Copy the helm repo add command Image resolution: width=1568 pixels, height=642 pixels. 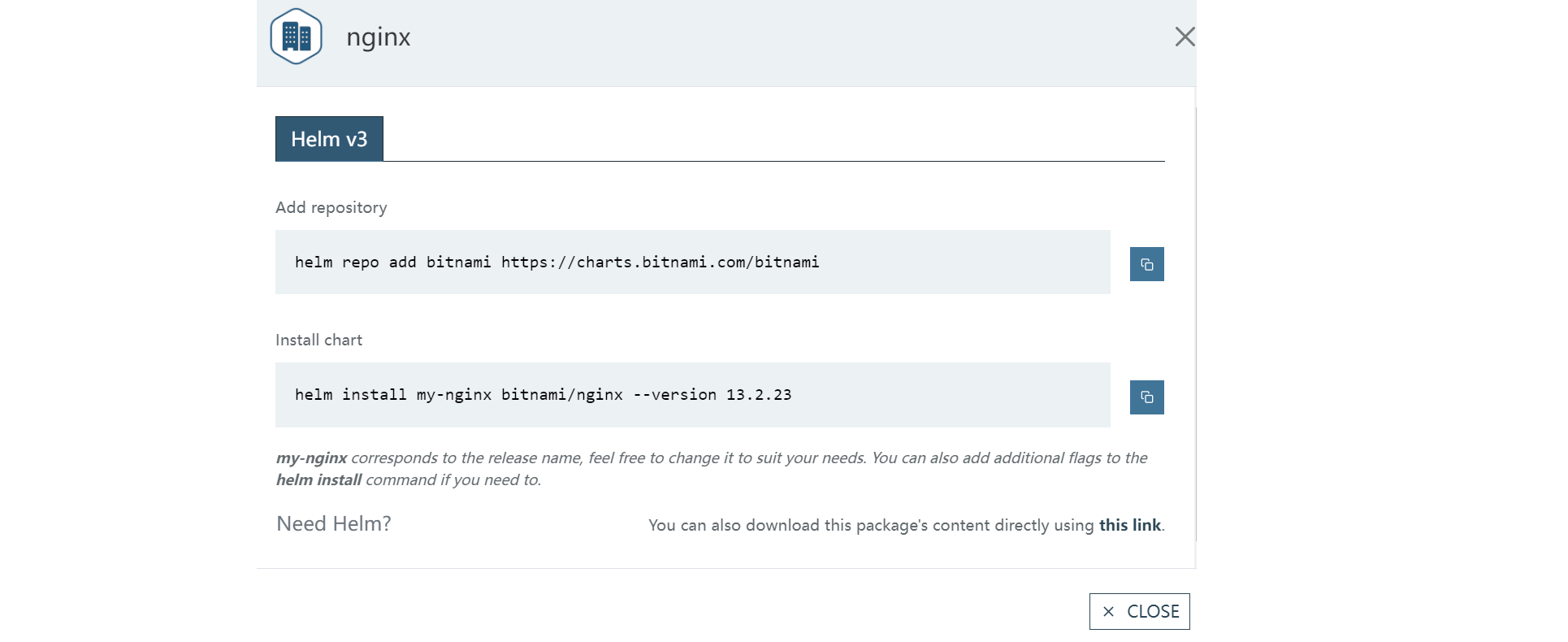point(1146,264)
